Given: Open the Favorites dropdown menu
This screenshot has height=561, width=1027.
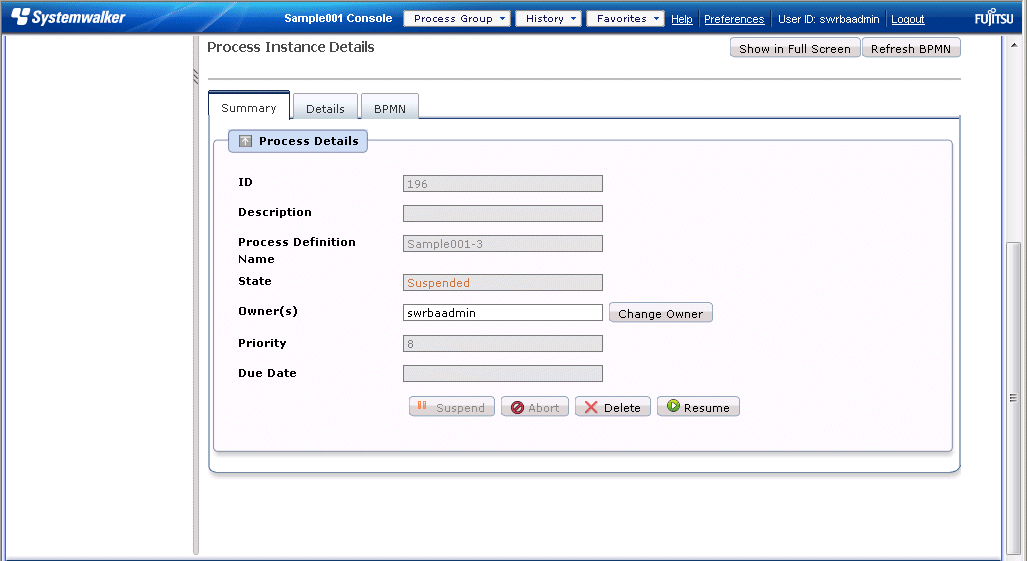Looking at the screenshot, I should (625, 18).
